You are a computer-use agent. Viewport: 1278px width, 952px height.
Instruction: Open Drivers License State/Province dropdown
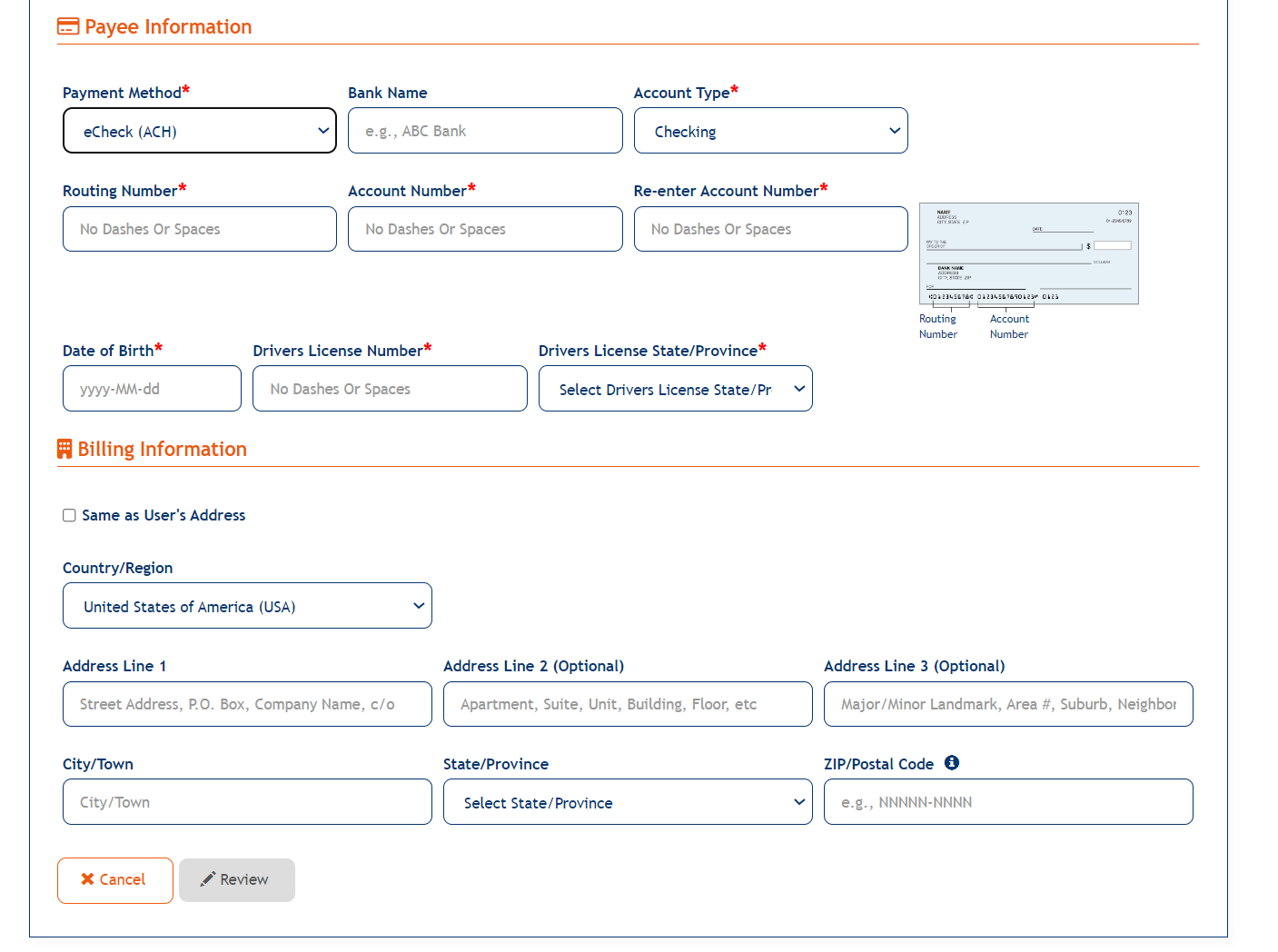click(x=675, y=389)
